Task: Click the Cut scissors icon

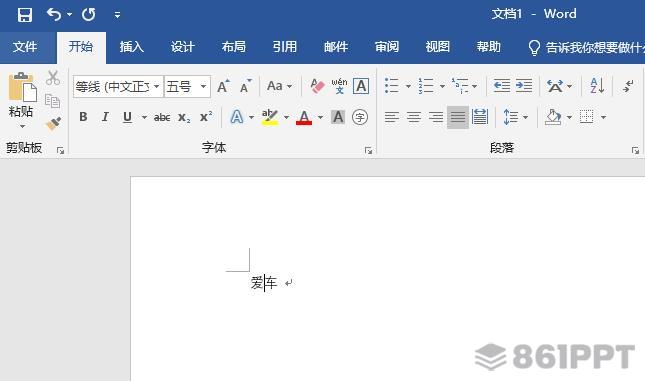Action: 53,78
